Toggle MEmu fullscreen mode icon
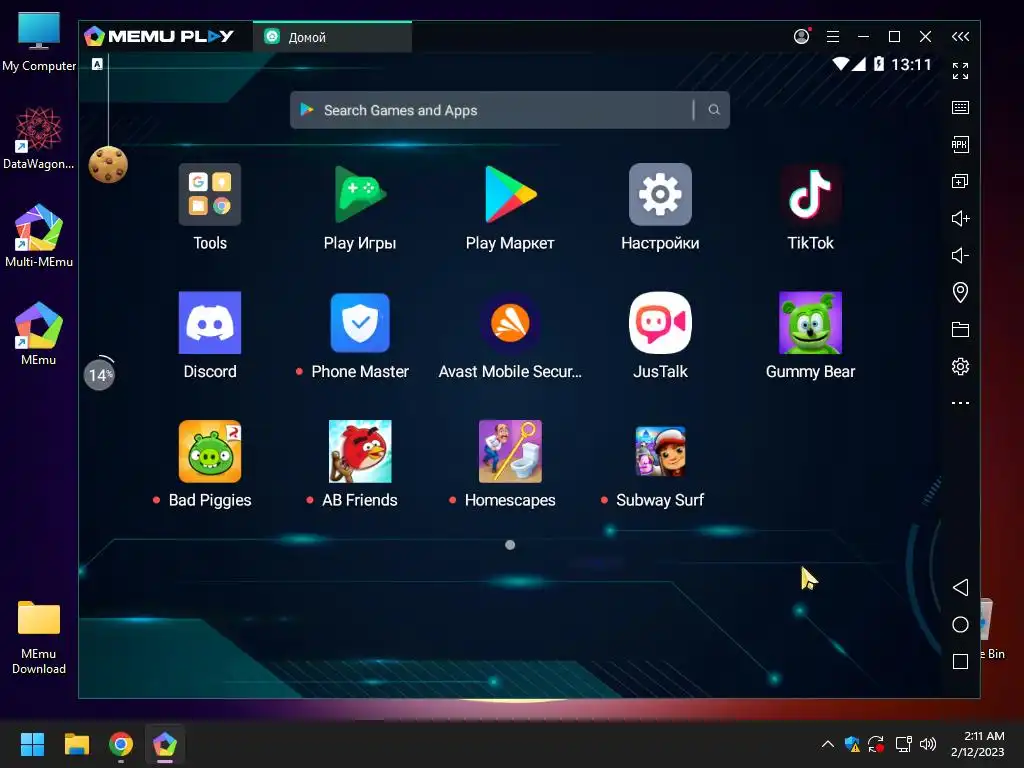Viewport: 1024px width, 768px height. coord(960,71)
